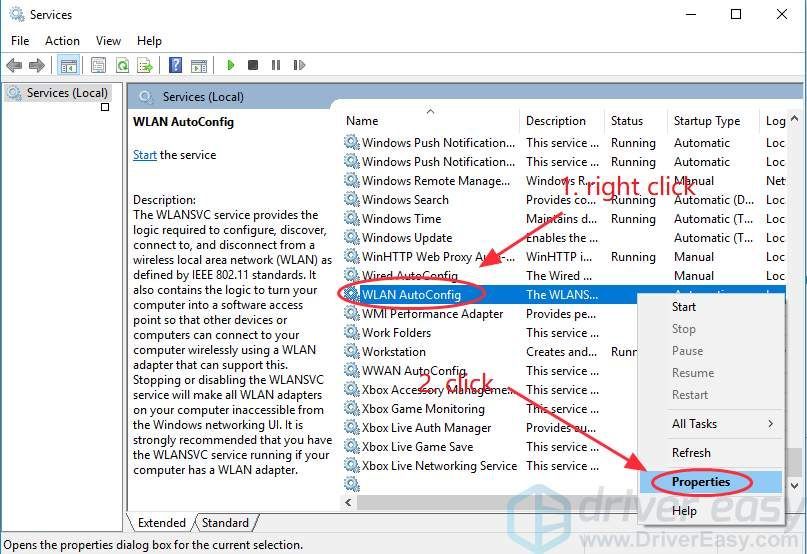Click the Export List toolbar icon
Screen dimensions: 807x554
(x=145, y=65)
